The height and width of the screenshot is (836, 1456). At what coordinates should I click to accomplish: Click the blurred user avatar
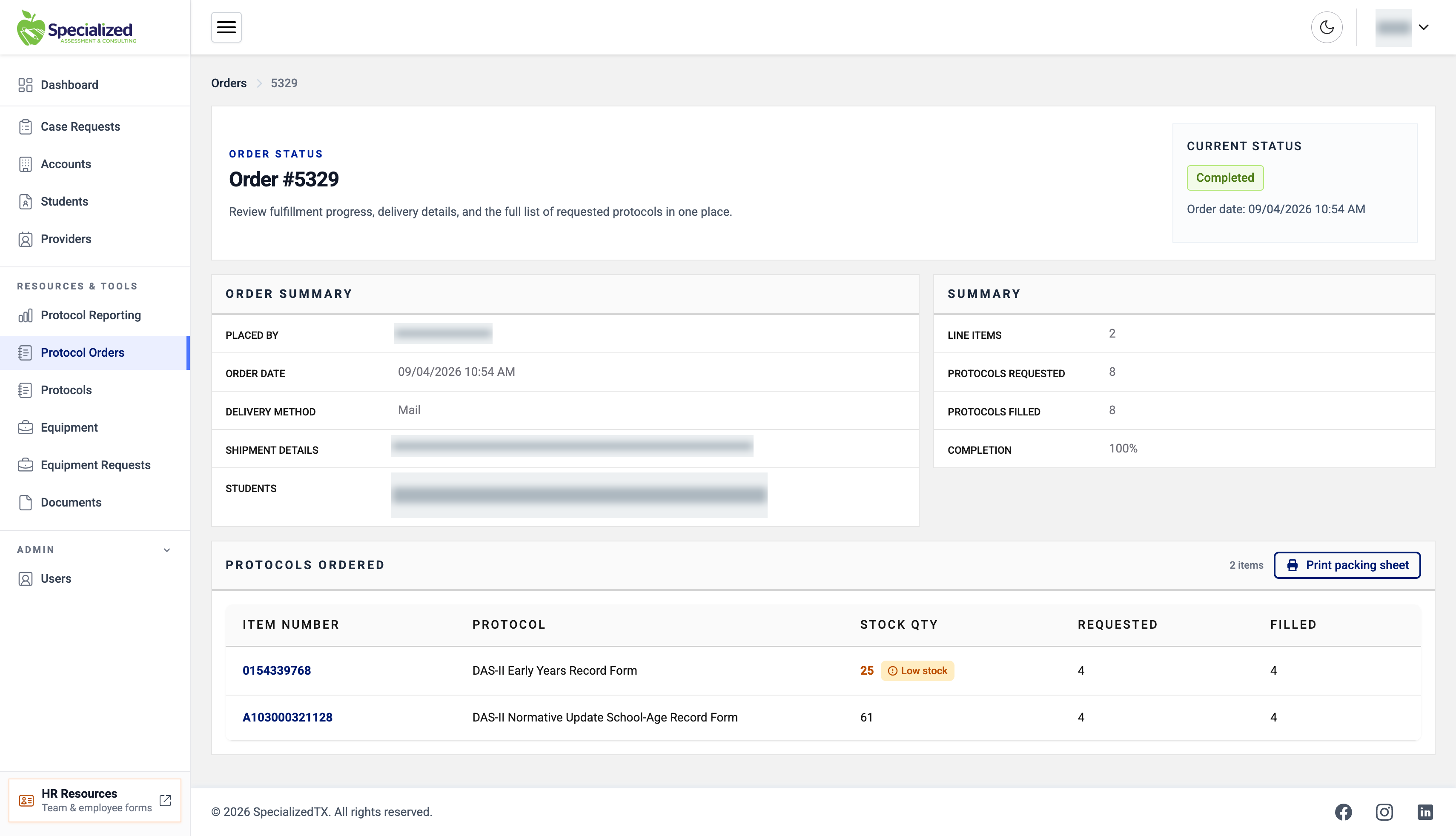tap(1393, 28)
